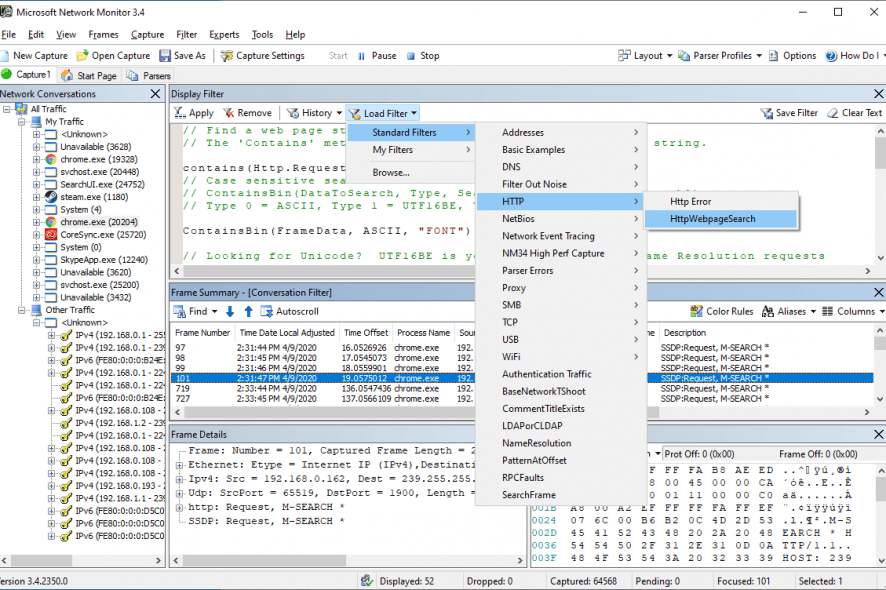The image size is (886, 590).
Task: Click the find-previous up arrow
Action: (249, 311)
